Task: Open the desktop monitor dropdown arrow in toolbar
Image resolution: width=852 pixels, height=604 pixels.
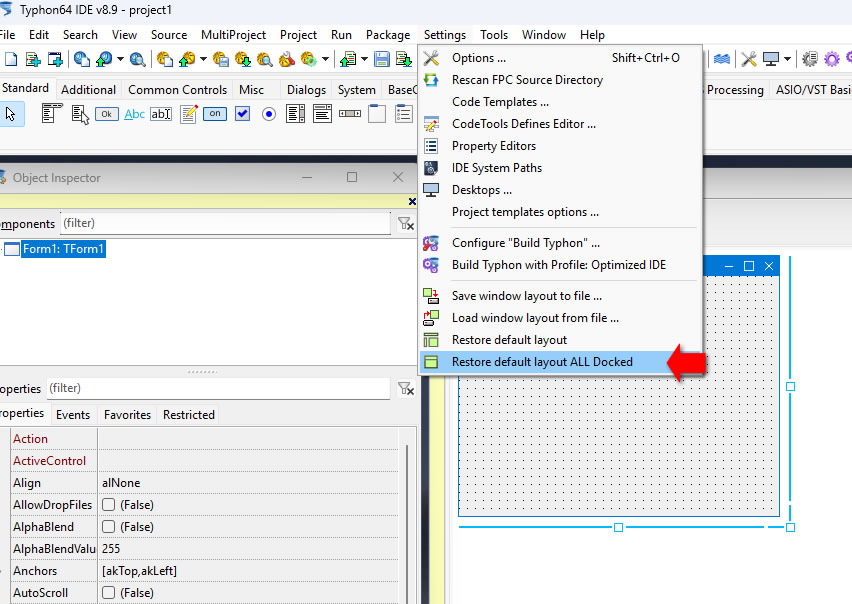Action: click(x=788, y=59)
